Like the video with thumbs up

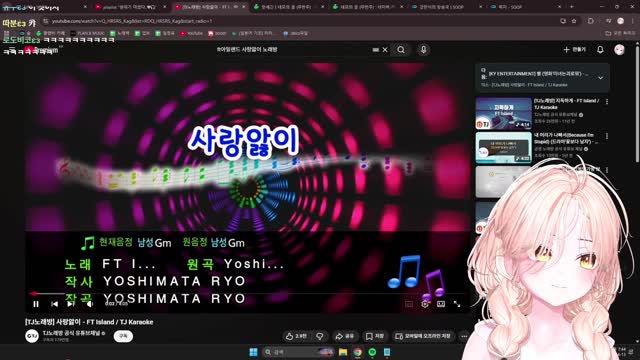[x=296, y=336]
